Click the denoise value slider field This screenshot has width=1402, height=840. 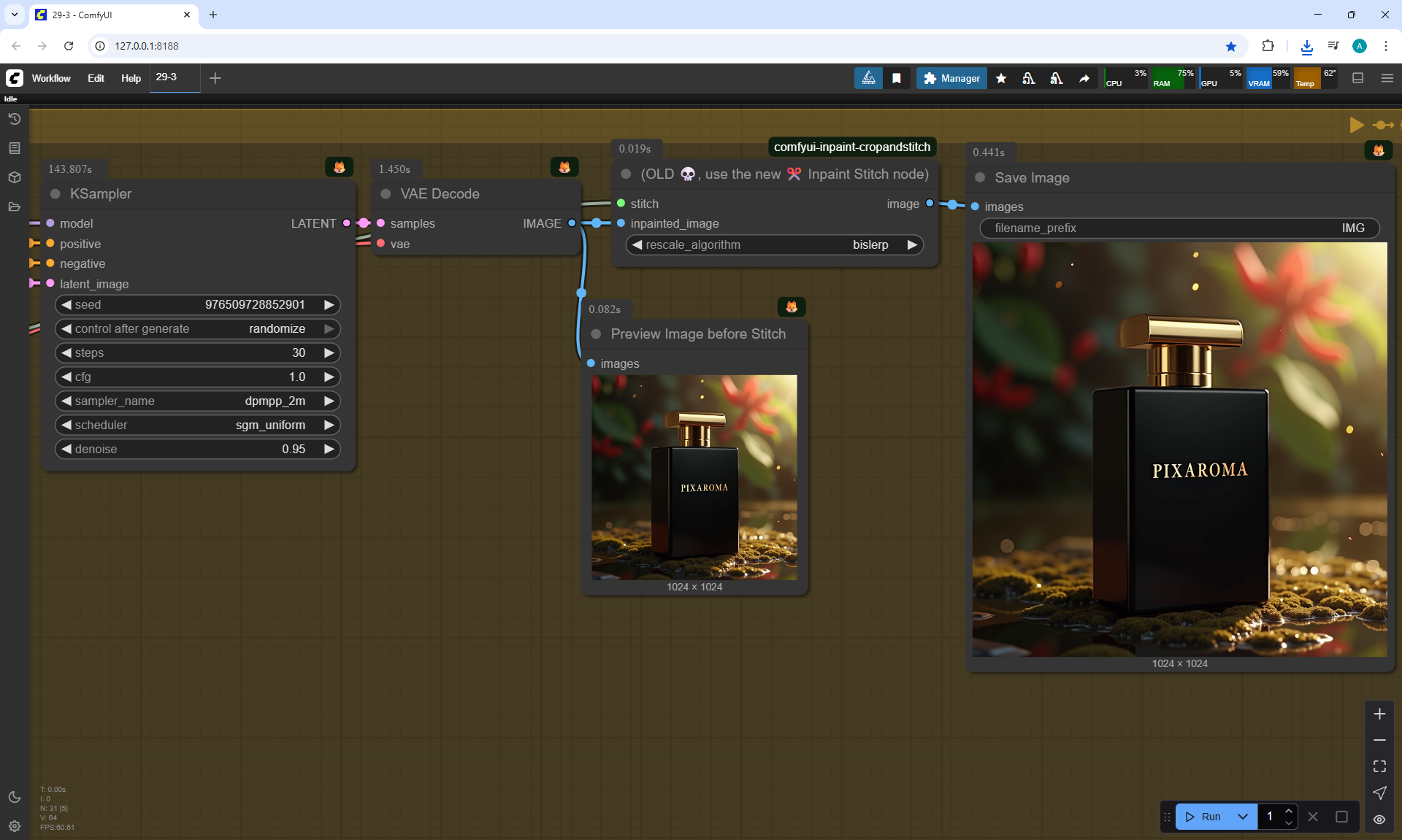coord(197,449)
